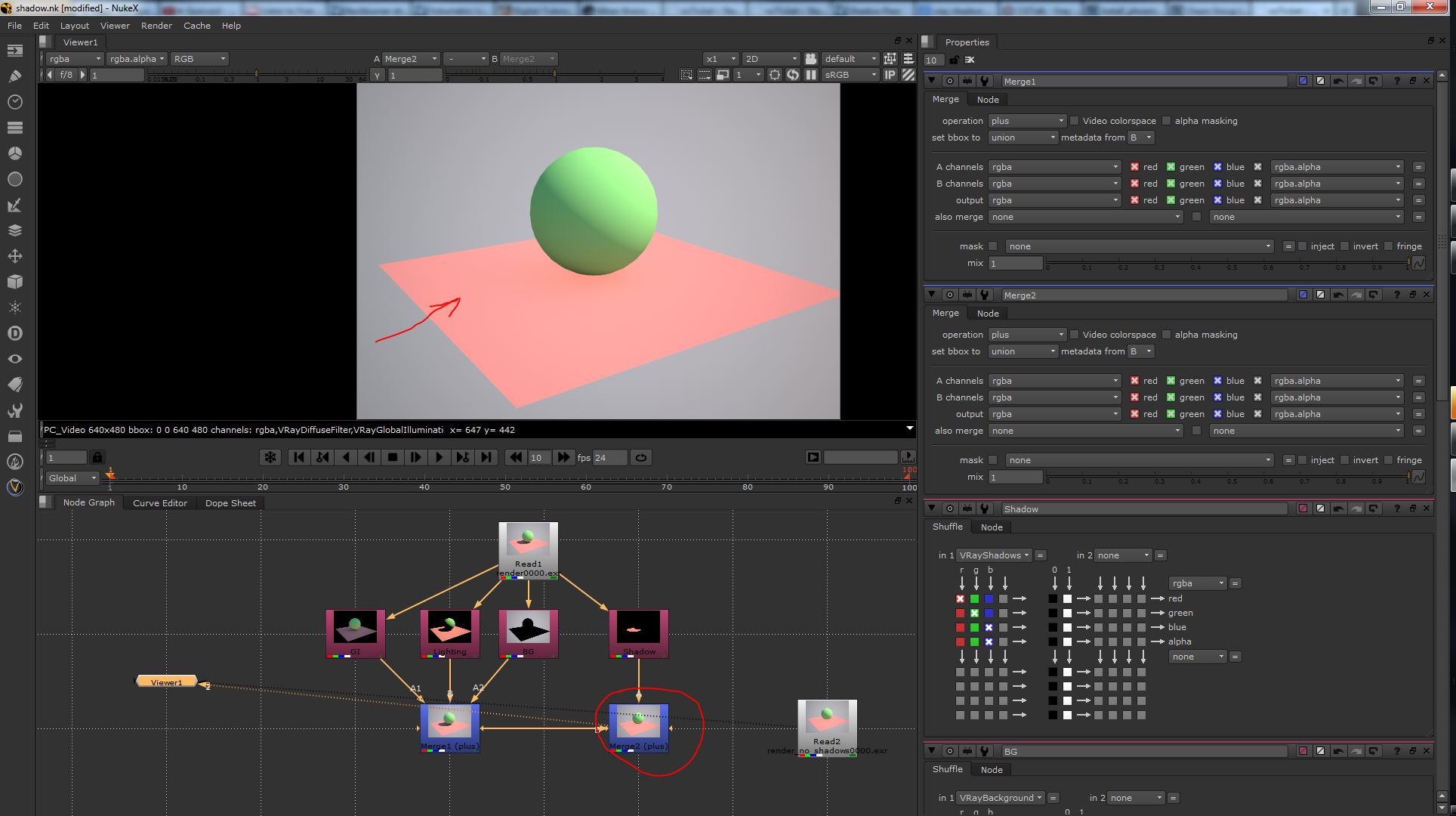This screenshot has width=1456, height=816.
Task: Open the Time nodes clock icon
Action: [x=14, y=102]
